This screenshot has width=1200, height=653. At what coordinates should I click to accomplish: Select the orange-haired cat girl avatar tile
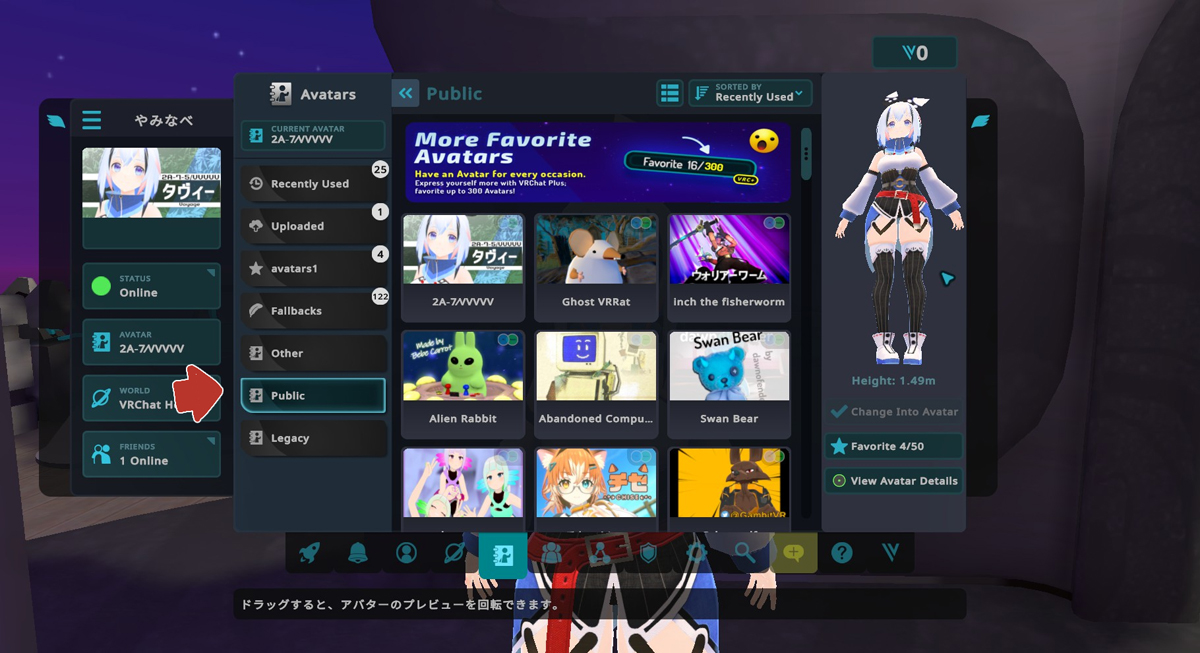click(596, 489)
